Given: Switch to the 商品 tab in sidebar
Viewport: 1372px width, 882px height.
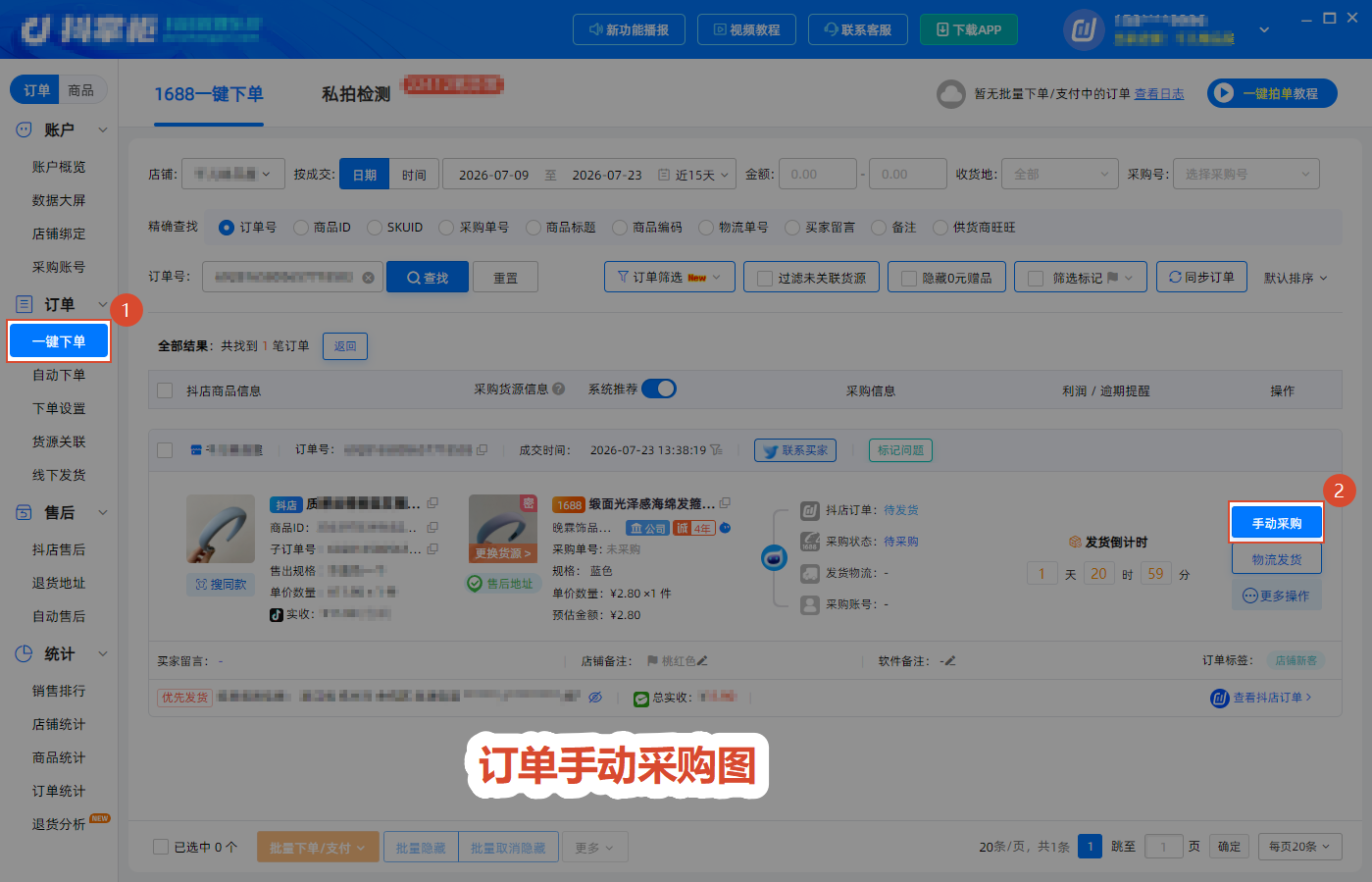Looking at the screenshot, I should pyautogui.click(x=81, y=90).
